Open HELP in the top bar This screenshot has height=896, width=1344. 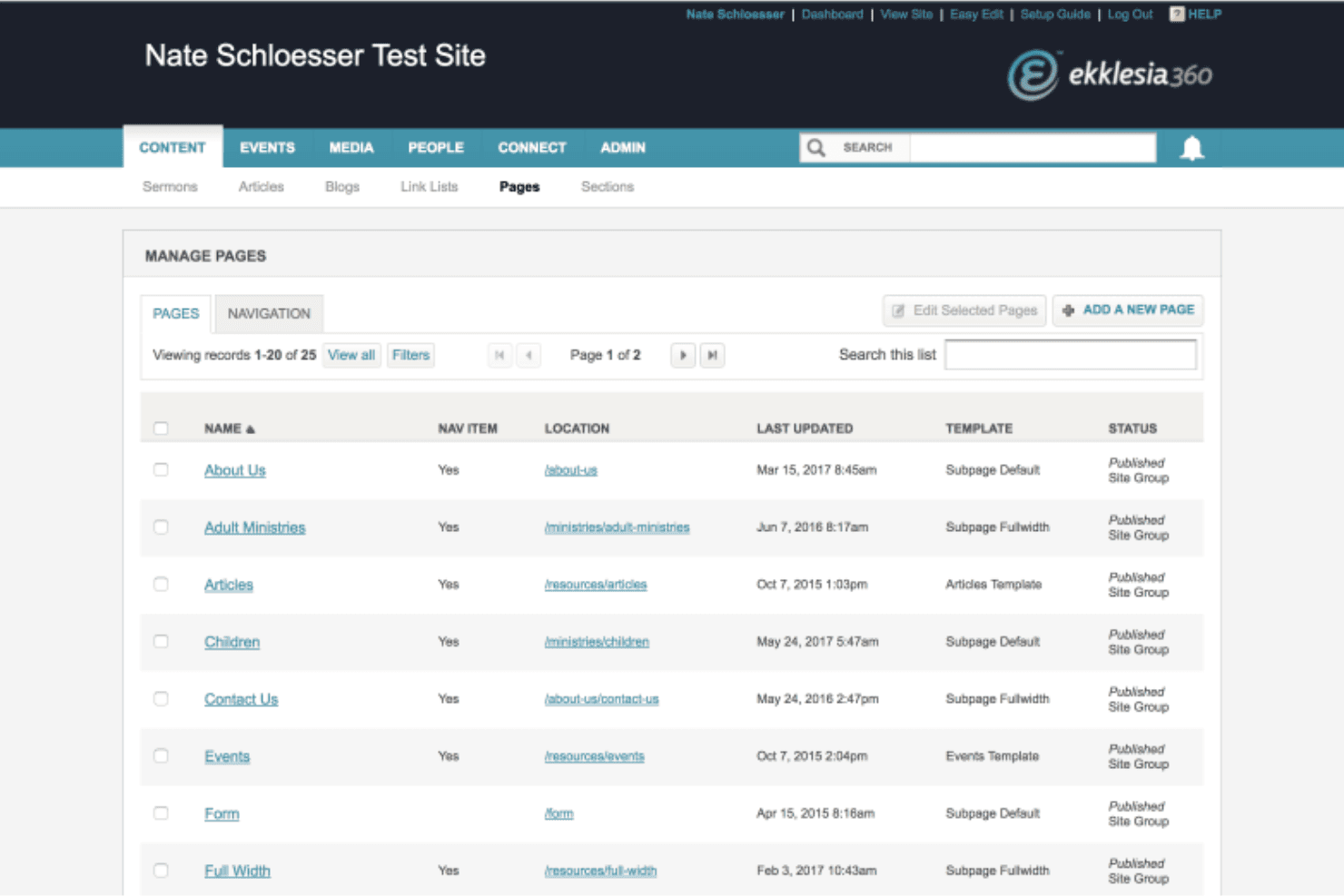[x=1195, y=15]
